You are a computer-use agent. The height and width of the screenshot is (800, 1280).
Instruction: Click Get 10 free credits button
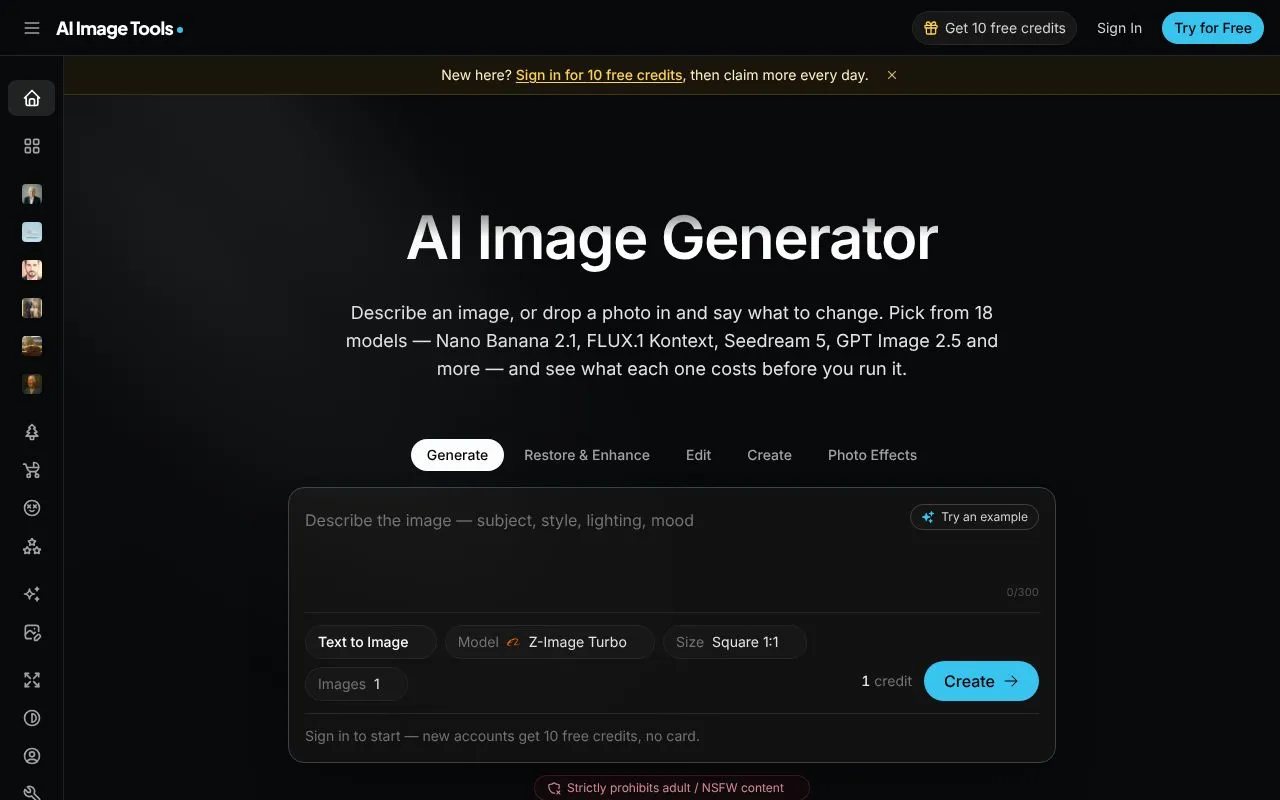[x=994, y=28]
